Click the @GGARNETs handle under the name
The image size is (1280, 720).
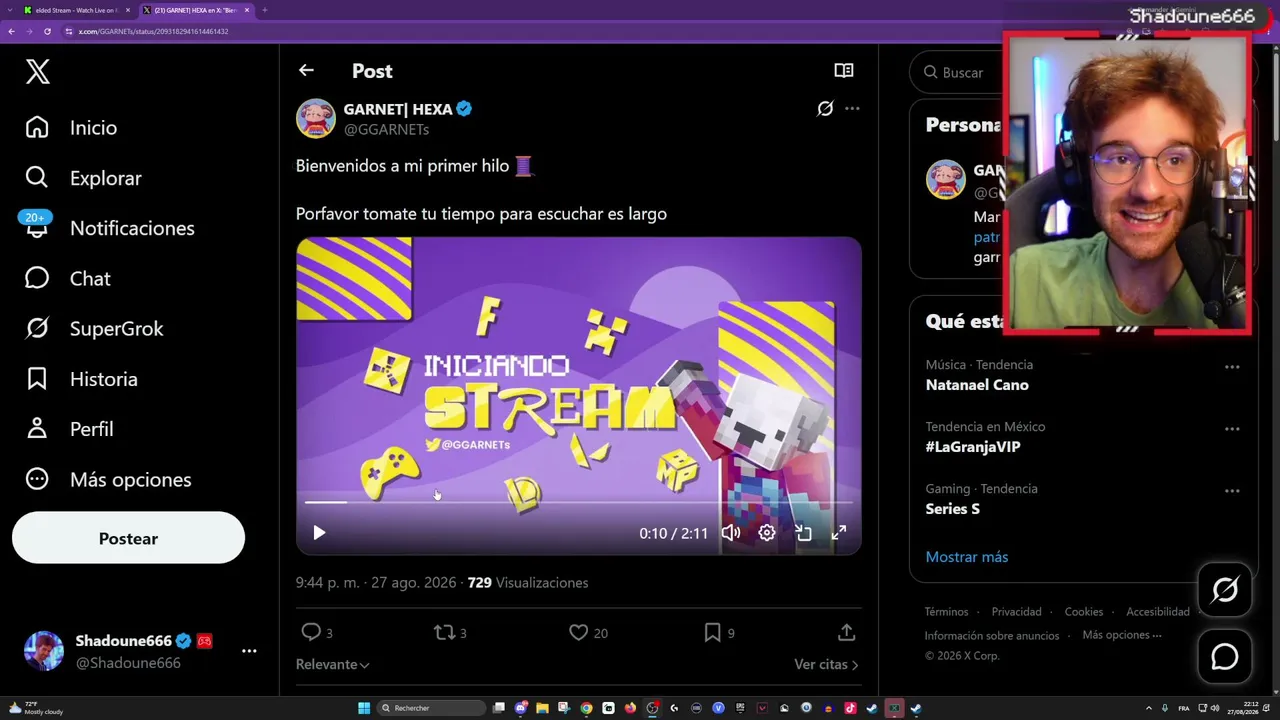tap(386, 129)
